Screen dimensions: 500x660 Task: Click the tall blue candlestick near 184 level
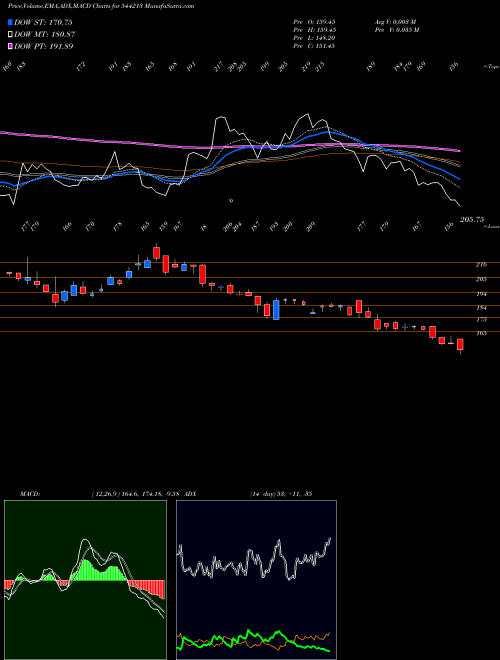coord(276,309)
